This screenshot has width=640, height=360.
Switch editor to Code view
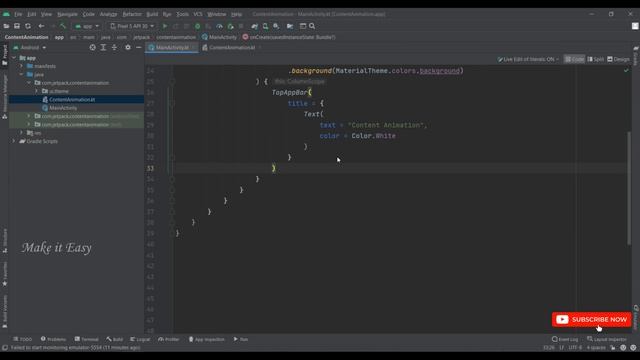point(574,59)
